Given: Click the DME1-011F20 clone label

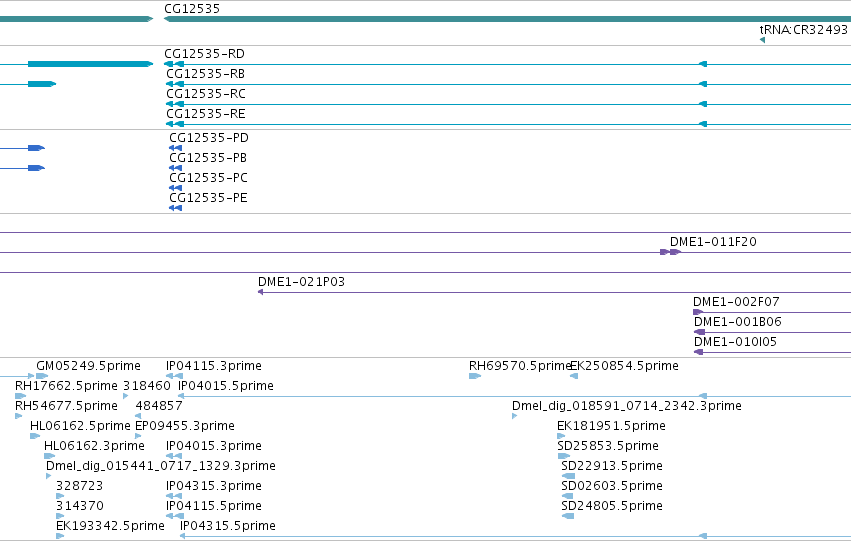Looking at the screenshot, I should click(x=713, y=242).
